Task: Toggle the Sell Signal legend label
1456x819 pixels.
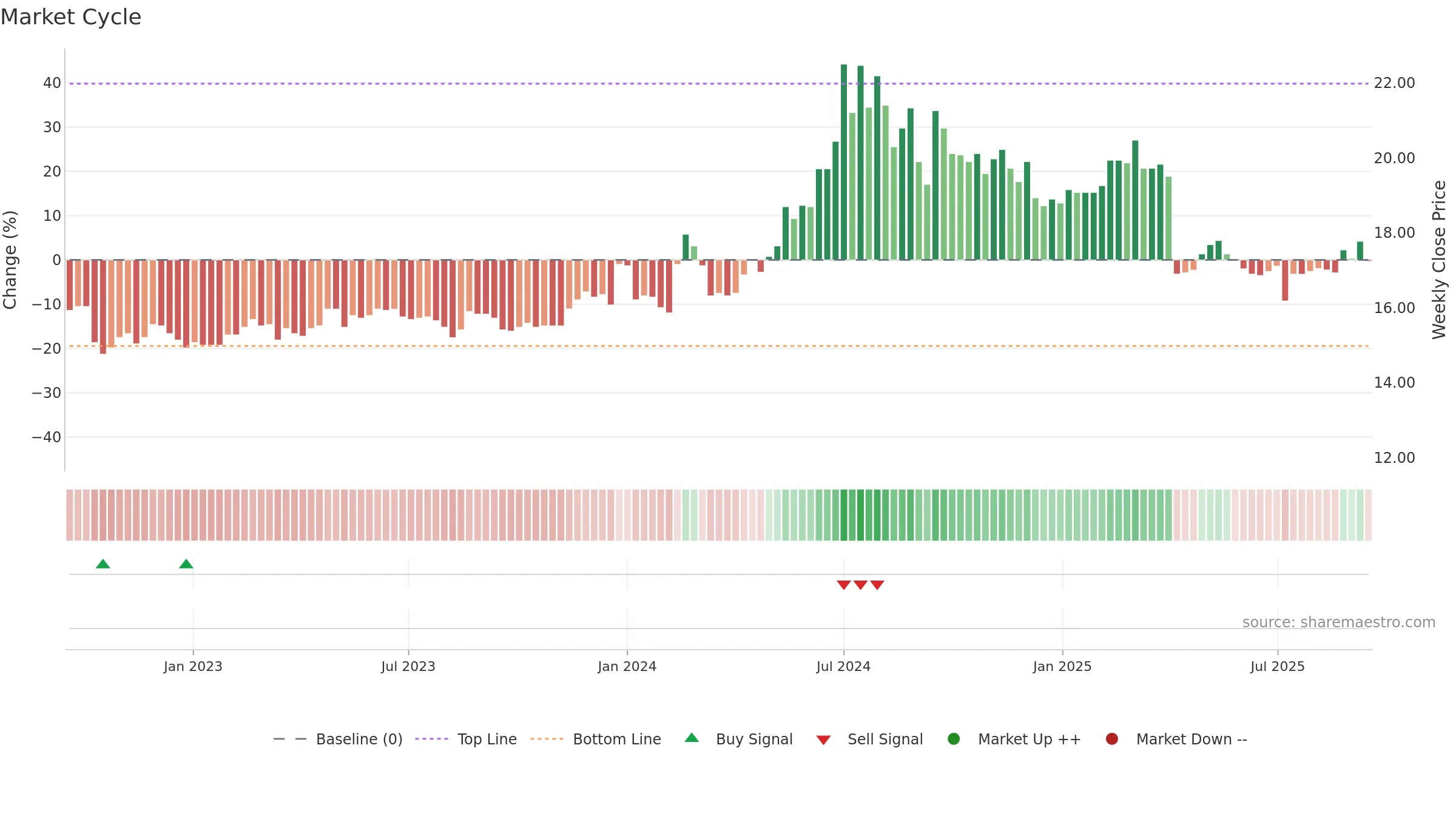Action: [885, 739]
